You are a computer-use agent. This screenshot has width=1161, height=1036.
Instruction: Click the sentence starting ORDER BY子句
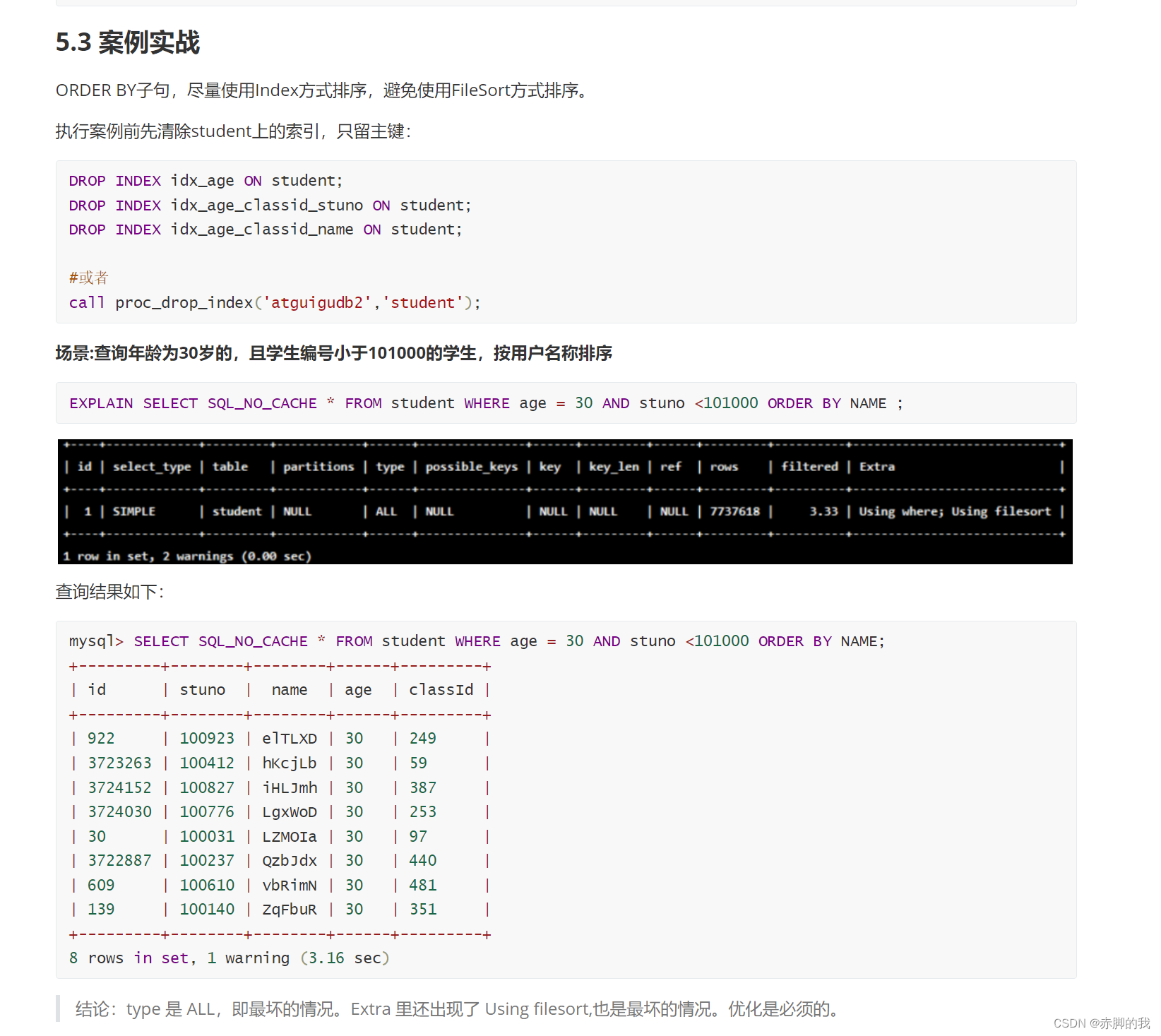[321, 90]
